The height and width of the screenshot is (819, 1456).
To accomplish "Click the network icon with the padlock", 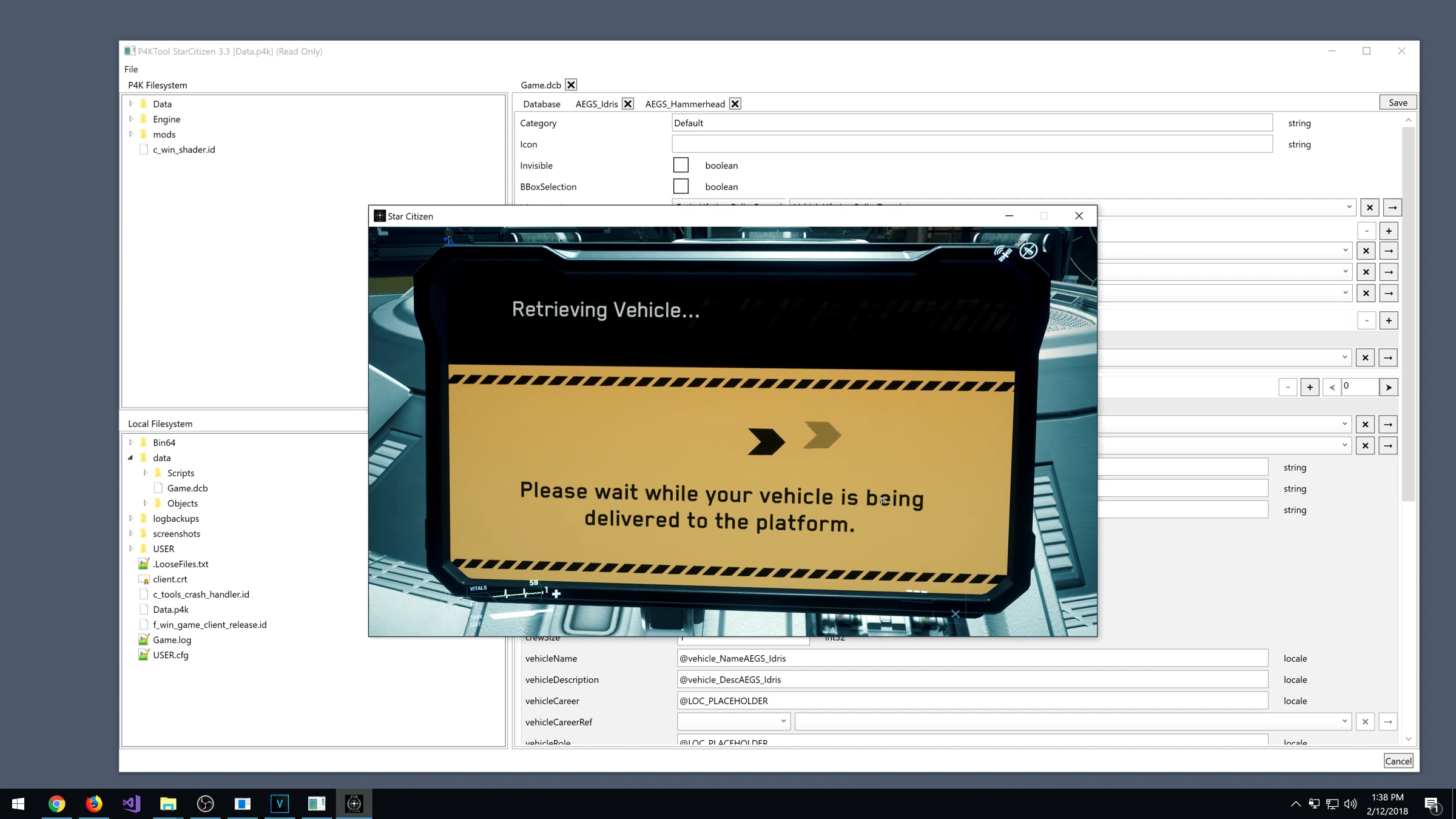I will [1314, 804].
